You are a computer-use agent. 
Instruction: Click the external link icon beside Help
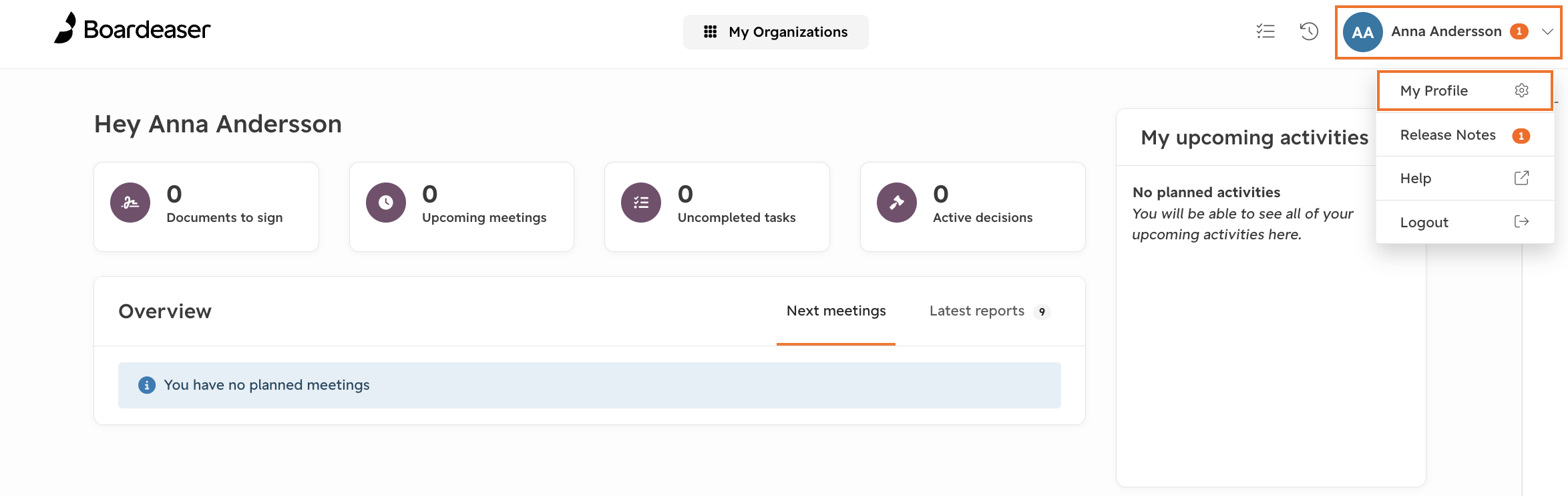[x=1522, y=178]
